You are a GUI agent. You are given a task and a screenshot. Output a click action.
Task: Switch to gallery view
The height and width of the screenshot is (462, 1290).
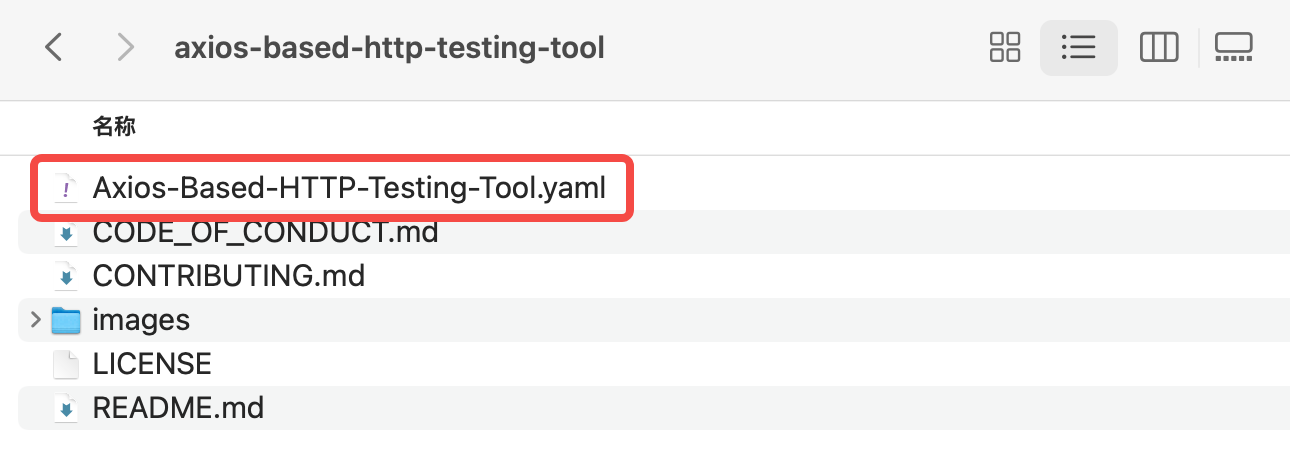(1234, 47)
